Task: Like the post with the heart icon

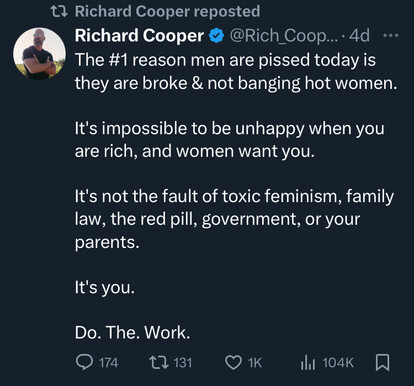Action: pyautogui.click(x=233, y=363)
